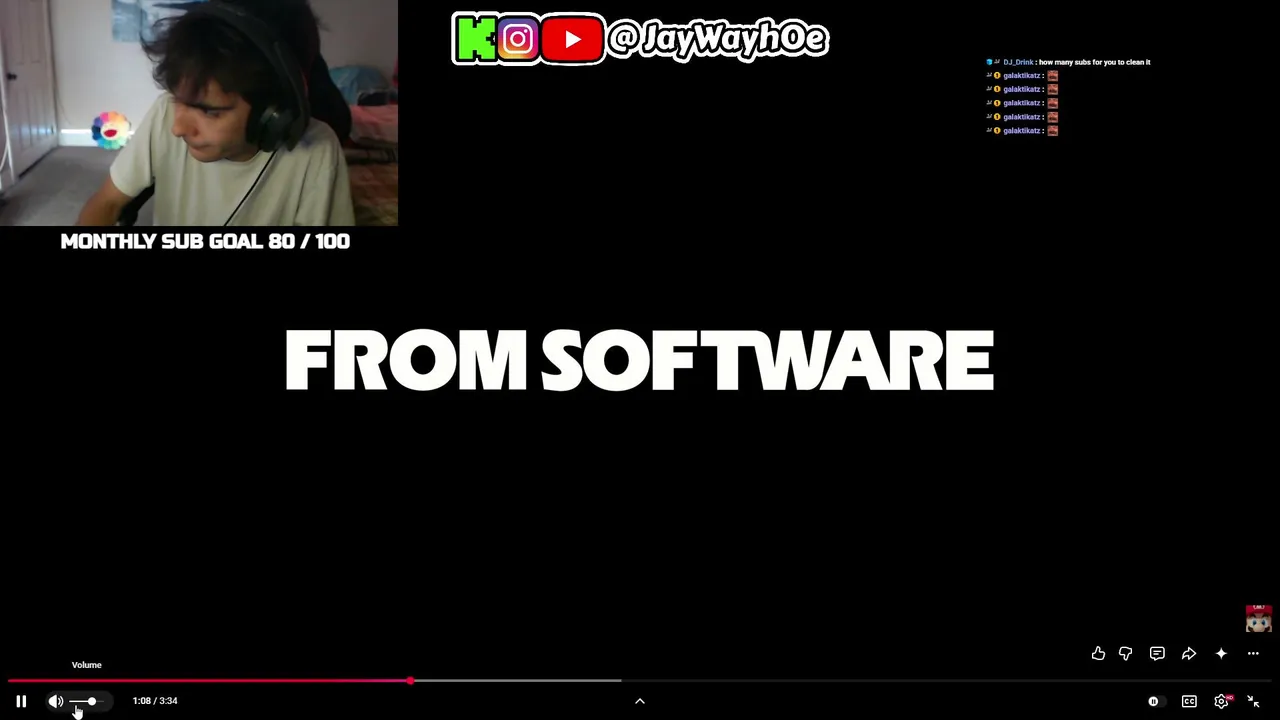The width and height of the screenshot is (1280, 720).
Task: Exit fullscreen mode
Action: [1253, 701]
